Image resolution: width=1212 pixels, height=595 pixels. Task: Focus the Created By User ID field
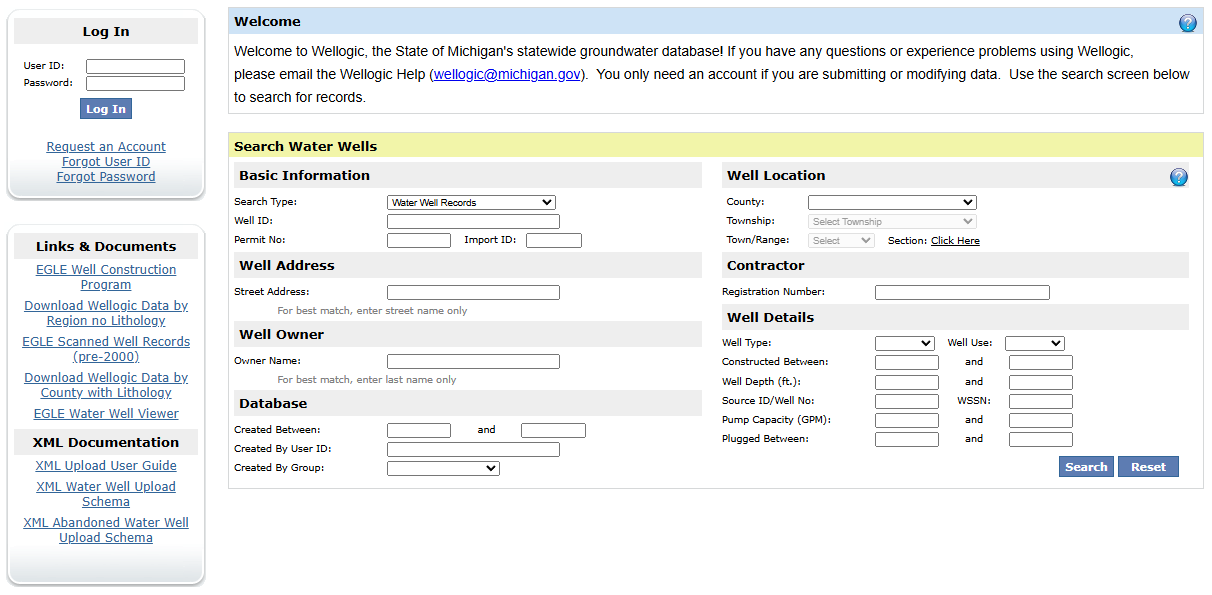[x=473, y=450]
